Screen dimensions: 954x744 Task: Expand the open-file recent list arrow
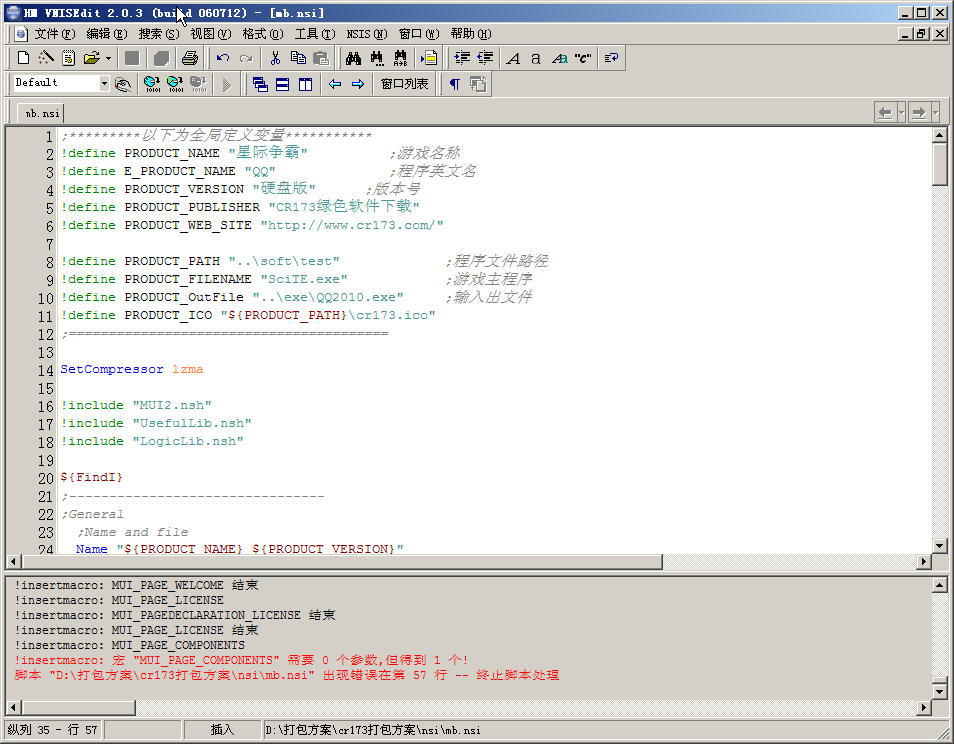[x=108, y=58]
